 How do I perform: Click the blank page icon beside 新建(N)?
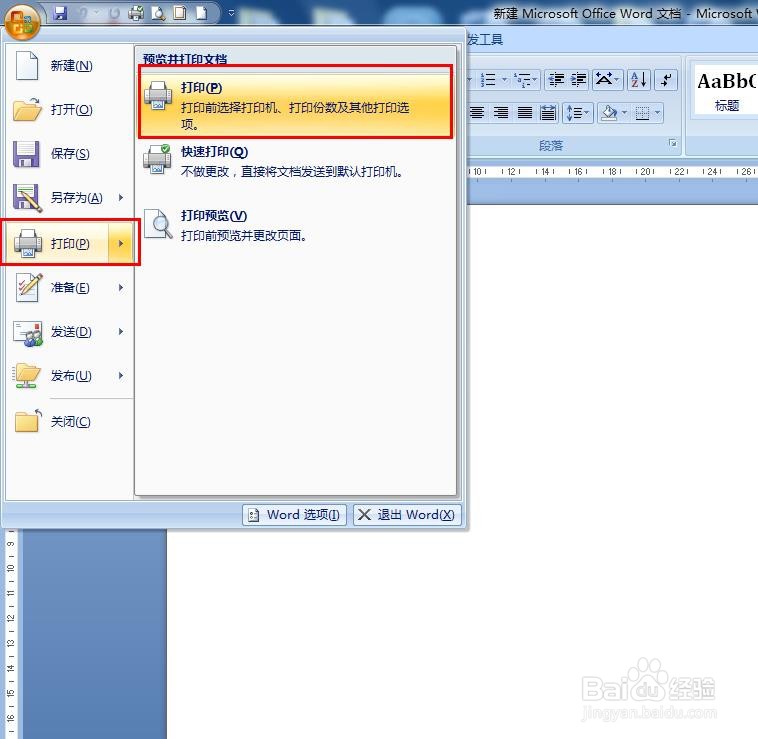(x=27, y=65)
